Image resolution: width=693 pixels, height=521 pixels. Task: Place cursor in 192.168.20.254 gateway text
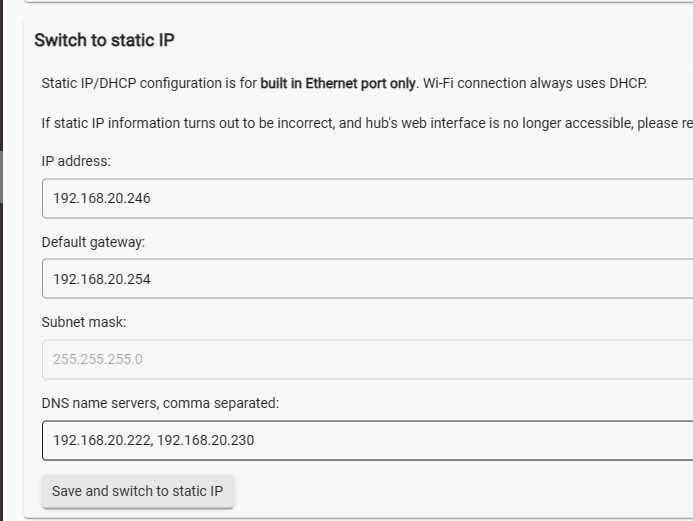(x=102, y=279)
